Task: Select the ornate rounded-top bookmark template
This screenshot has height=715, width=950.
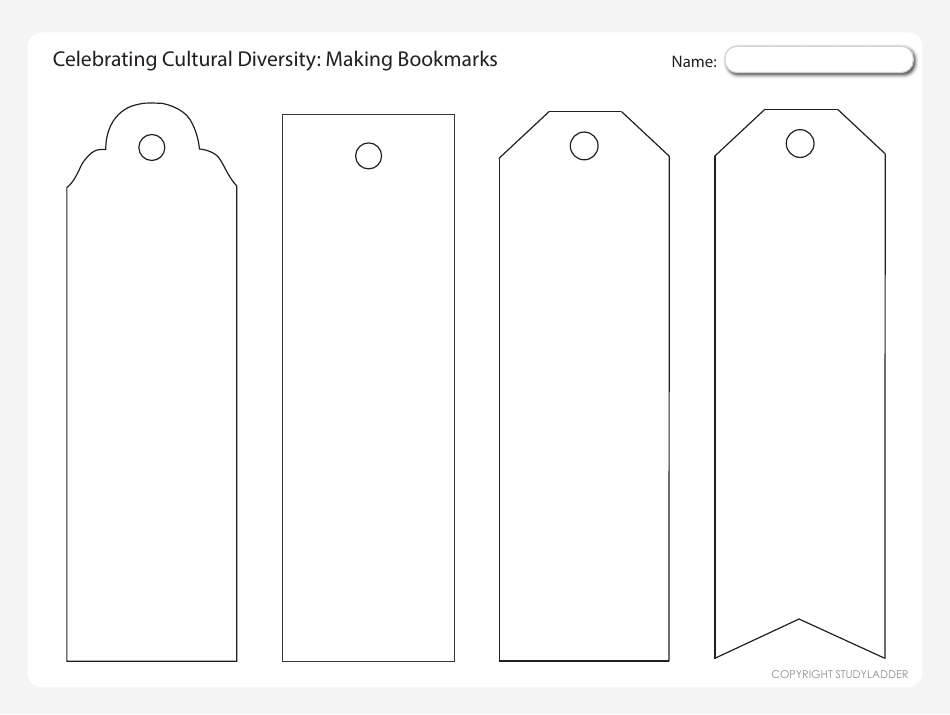Action: coord(151,400)
